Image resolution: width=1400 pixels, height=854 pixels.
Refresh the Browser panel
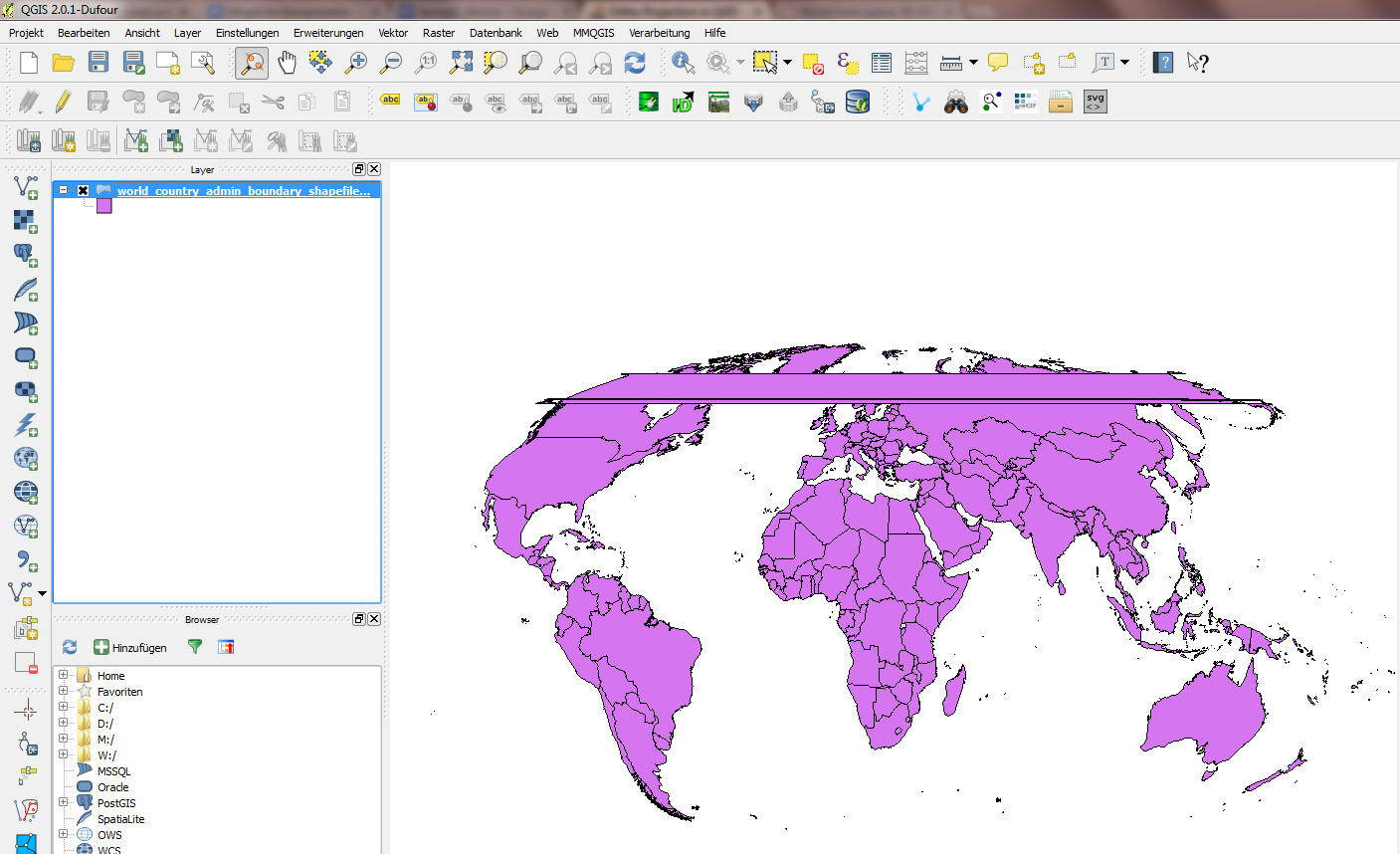pyautogui.click(x=70, y=647)
